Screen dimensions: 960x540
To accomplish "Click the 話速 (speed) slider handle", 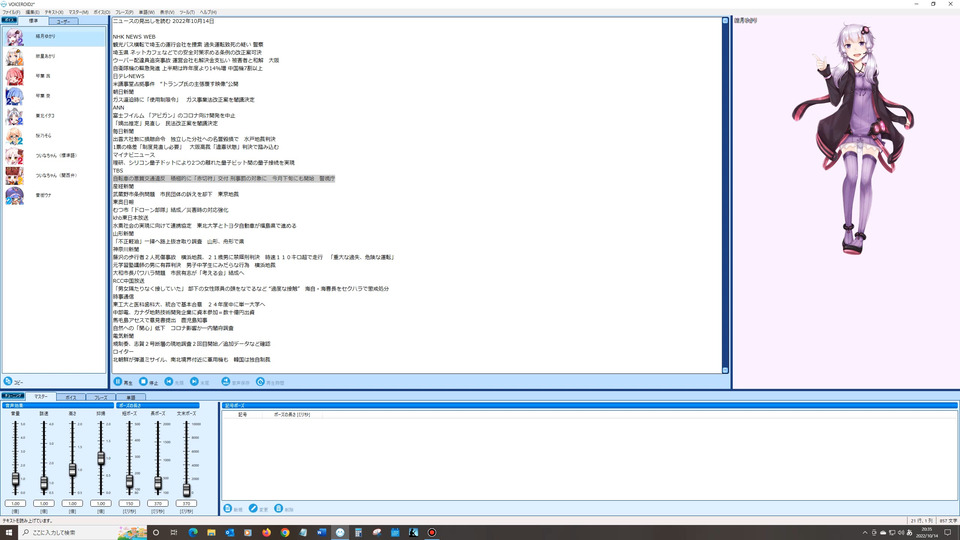I will (x=44, y=483).
